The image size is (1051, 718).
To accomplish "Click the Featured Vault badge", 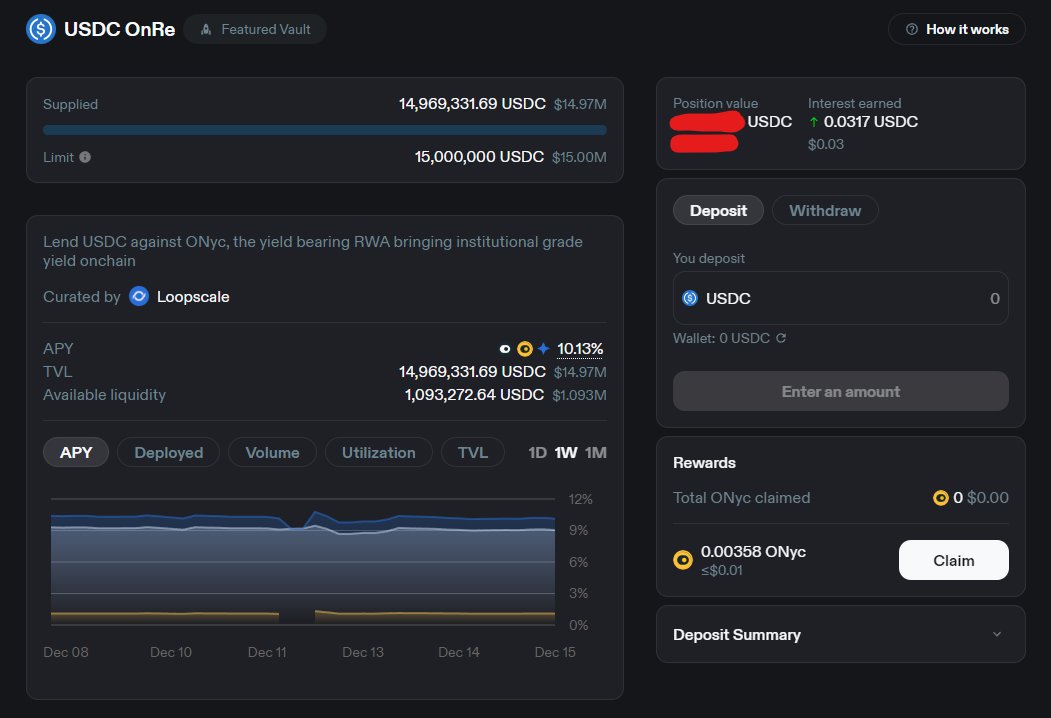I will pyautogui.click(x=255, y=29).
